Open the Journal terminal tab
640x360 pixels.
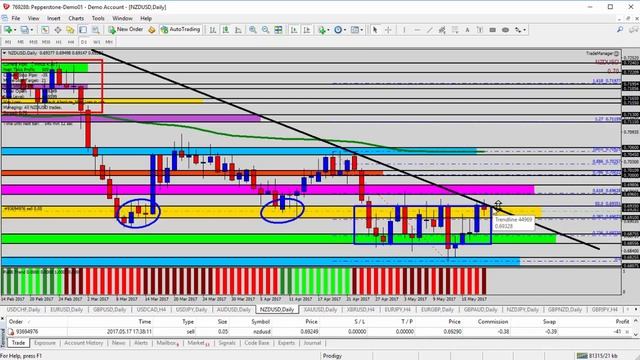312,343
